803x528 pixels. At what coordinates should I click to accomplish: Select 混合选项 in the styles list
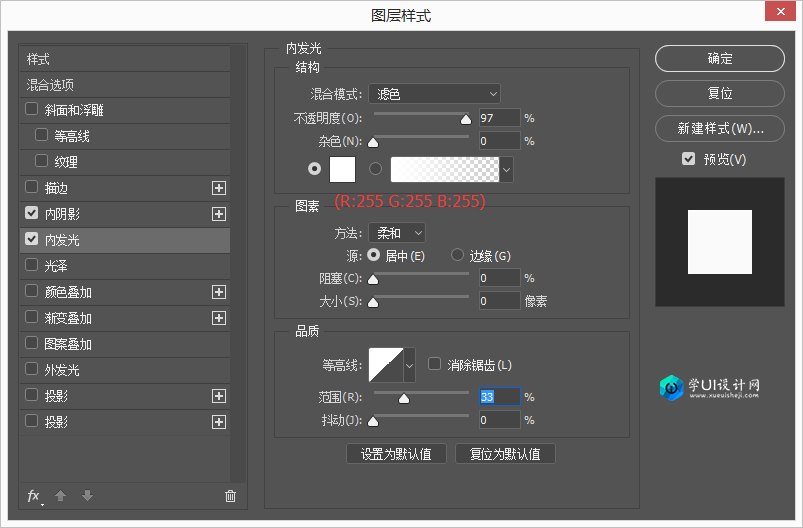[x=51, y=85]
